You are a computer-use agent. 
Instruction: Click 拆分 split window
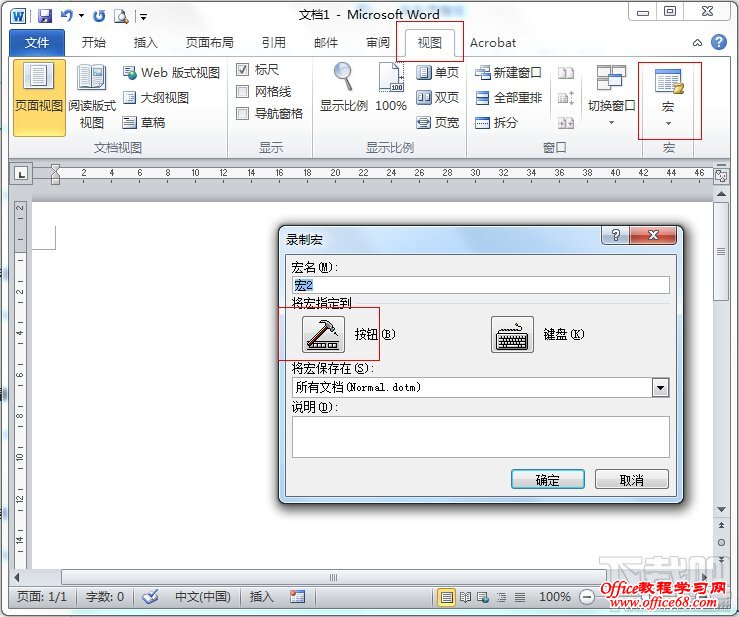(496, 123)
